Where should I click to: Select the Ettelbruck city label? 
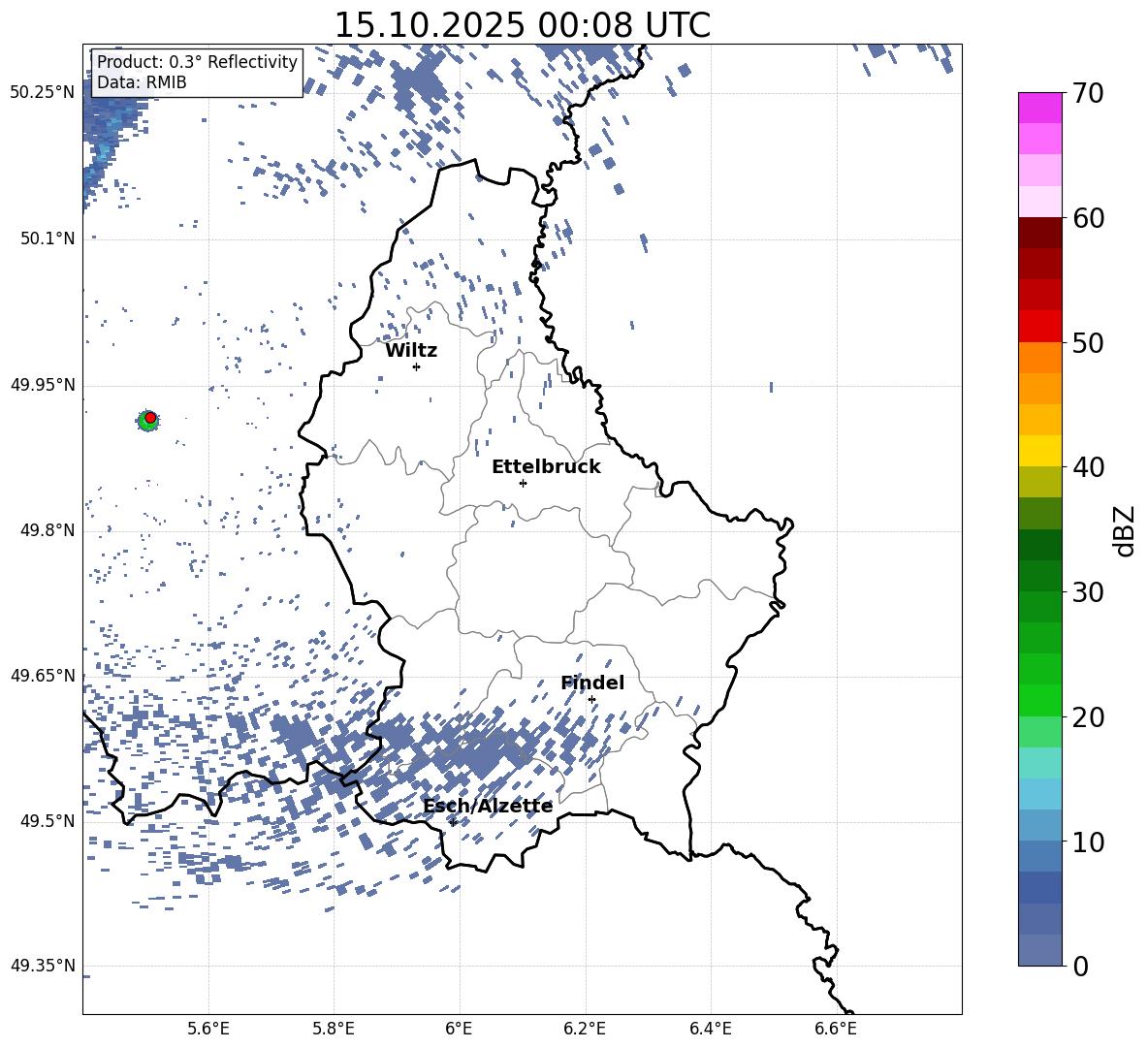pos(546,467)
